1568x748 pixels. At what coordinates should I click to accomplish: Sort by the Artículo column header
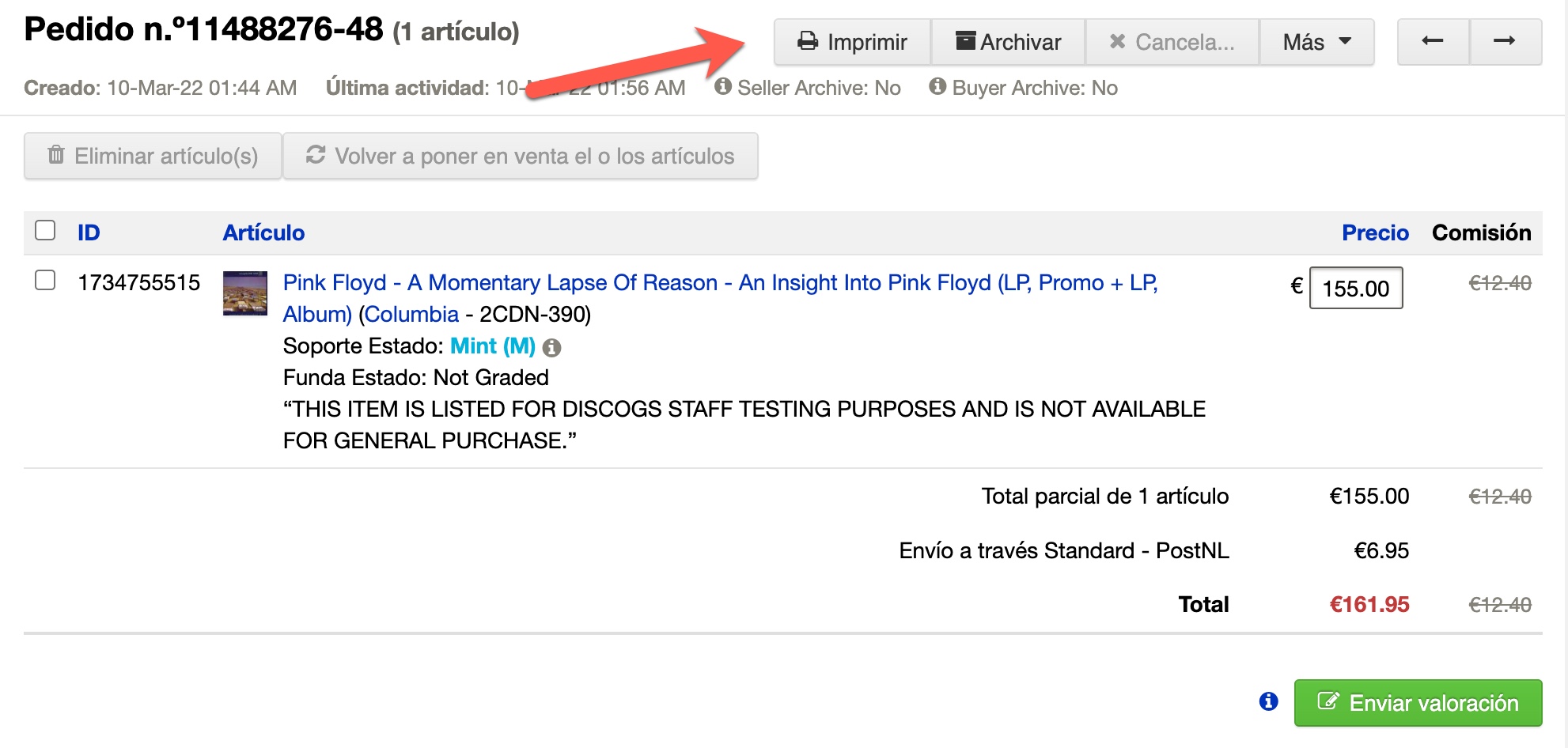coord(263,232)
